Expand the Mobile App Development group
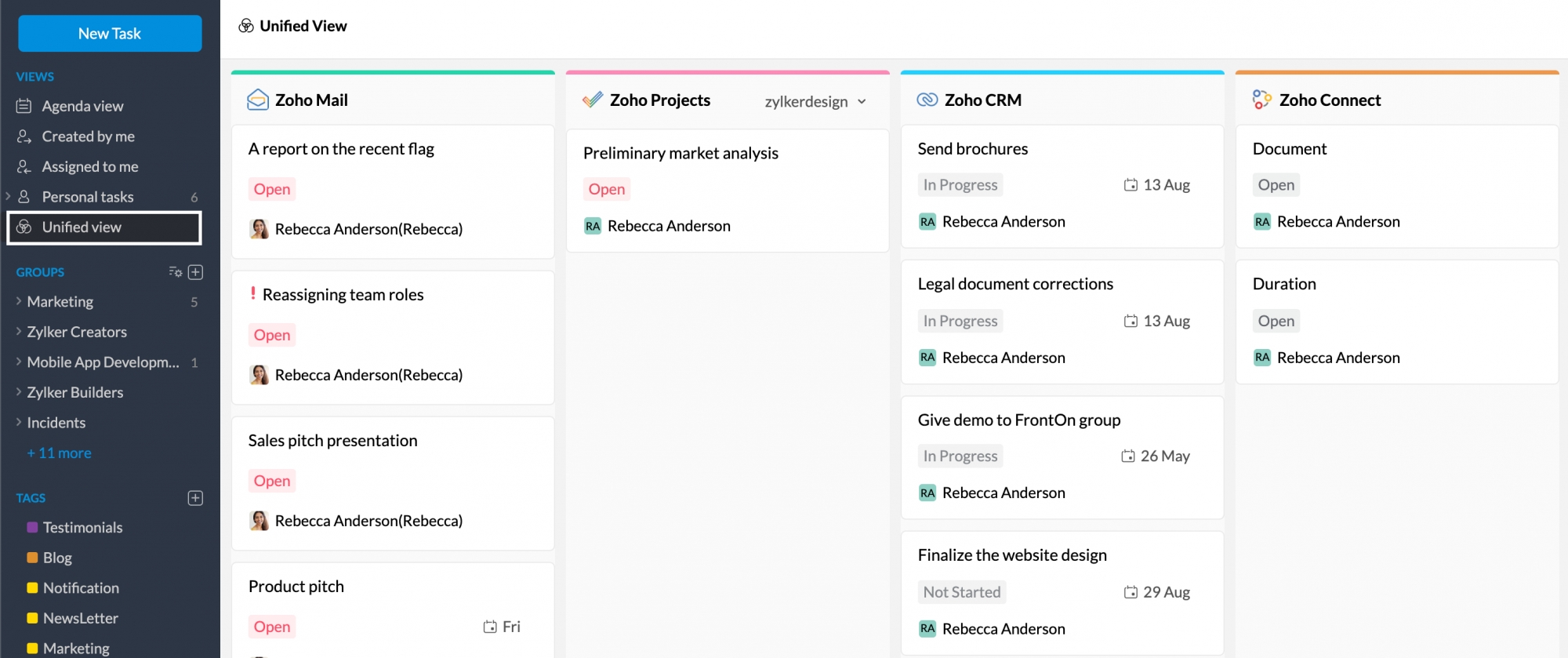Viewport: 1568px width, 658px height. pos(19,362)
